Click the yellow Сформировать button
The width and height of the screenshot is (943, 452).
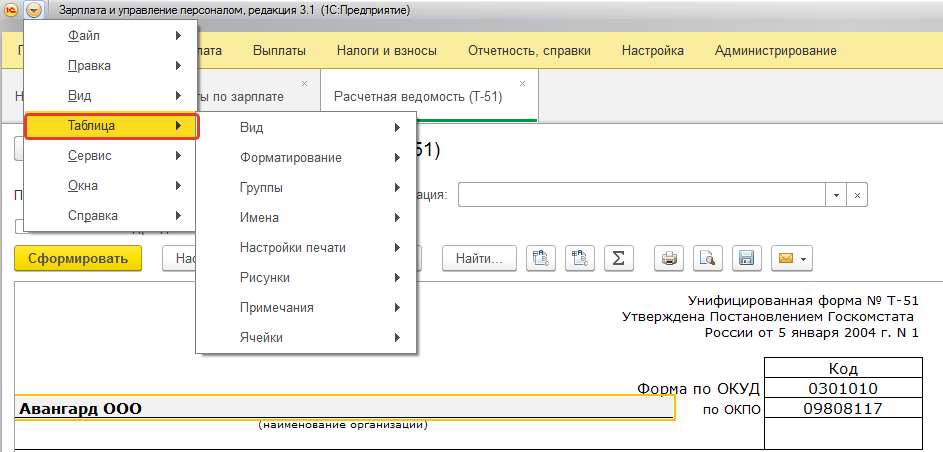(x=78, y=258)
